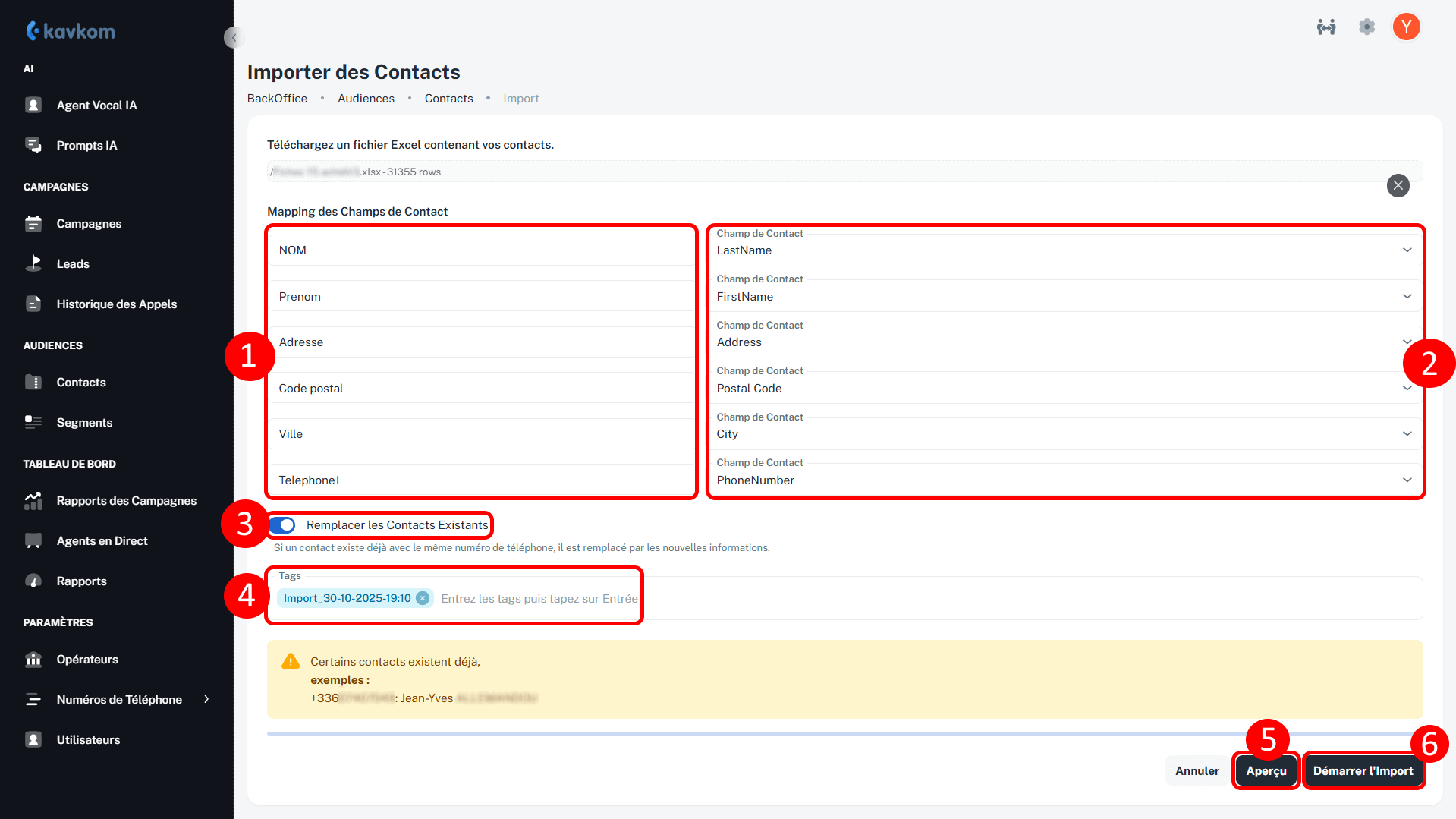Expand the Postal Code field dropdown
The height and width of the screenshot is (819, 1456).
click(1406, 389)
